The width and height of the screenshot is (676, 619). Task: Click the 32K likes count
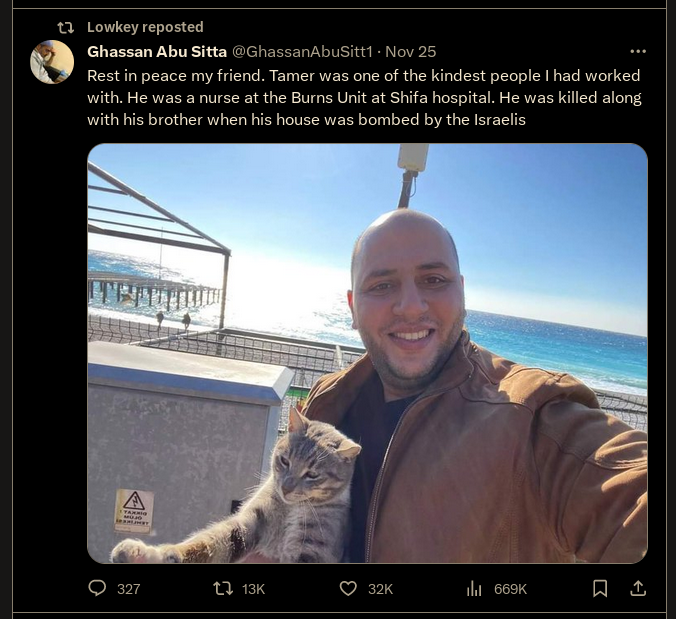click(380, 589)
